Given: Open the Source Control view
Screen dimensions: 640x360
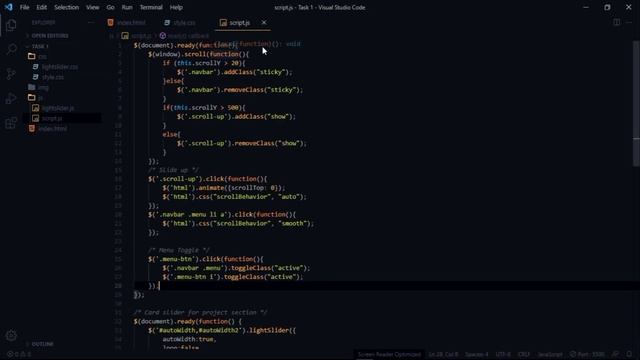Looking at the screenshot, I should point(11,74).
